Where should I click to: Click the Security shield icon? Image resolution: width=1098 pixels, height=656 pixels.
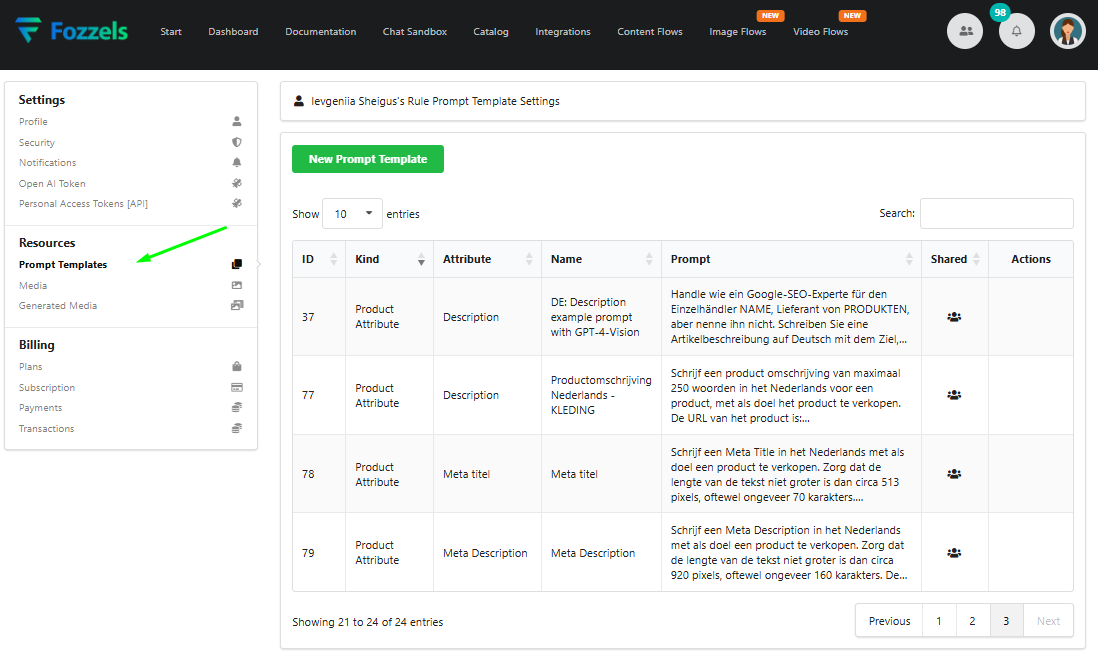(x=237, y=142)
